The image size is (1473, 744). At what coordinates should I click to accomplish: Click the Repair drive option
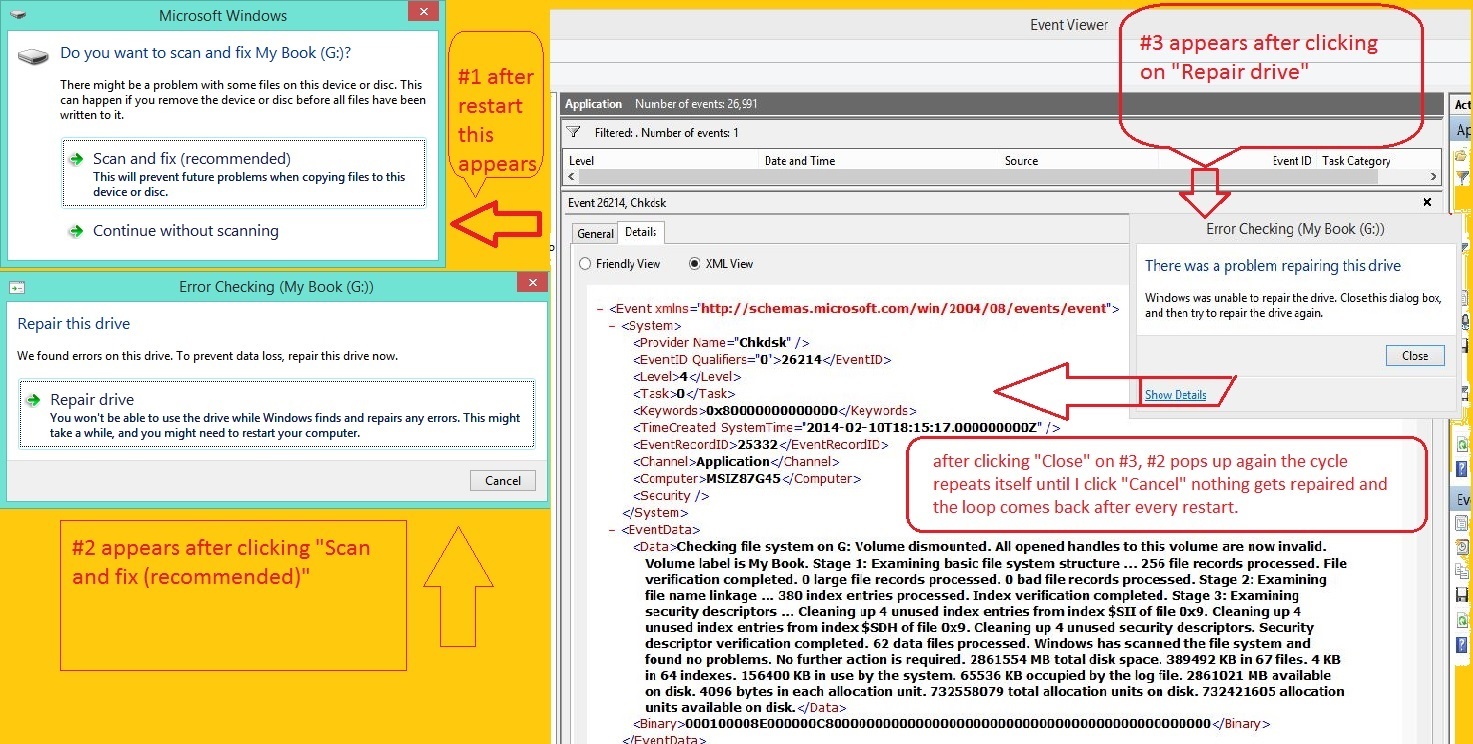tap(277, 413)
